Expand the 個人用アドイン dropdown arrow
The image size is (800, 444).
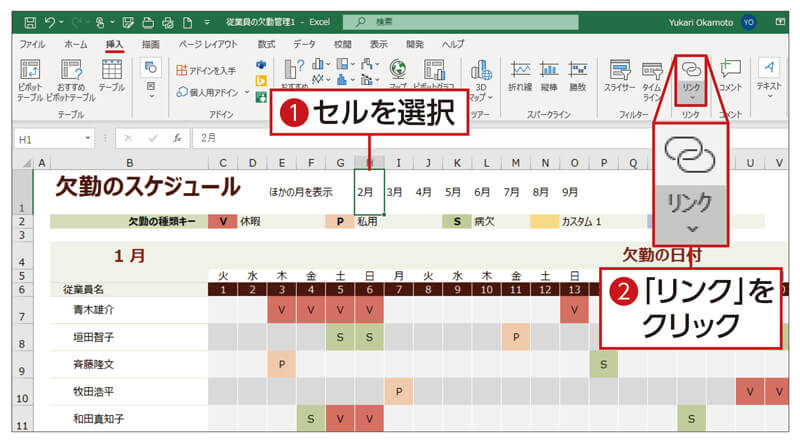(247, 92)
